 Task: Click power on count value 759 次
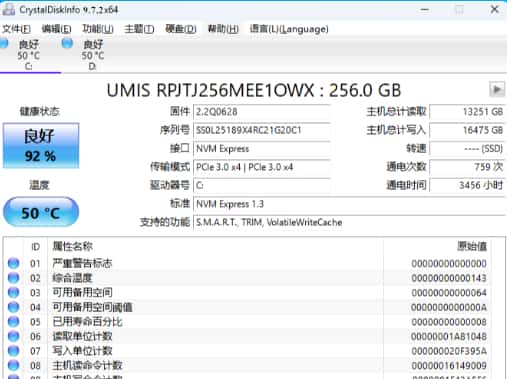tap(467, 167)
